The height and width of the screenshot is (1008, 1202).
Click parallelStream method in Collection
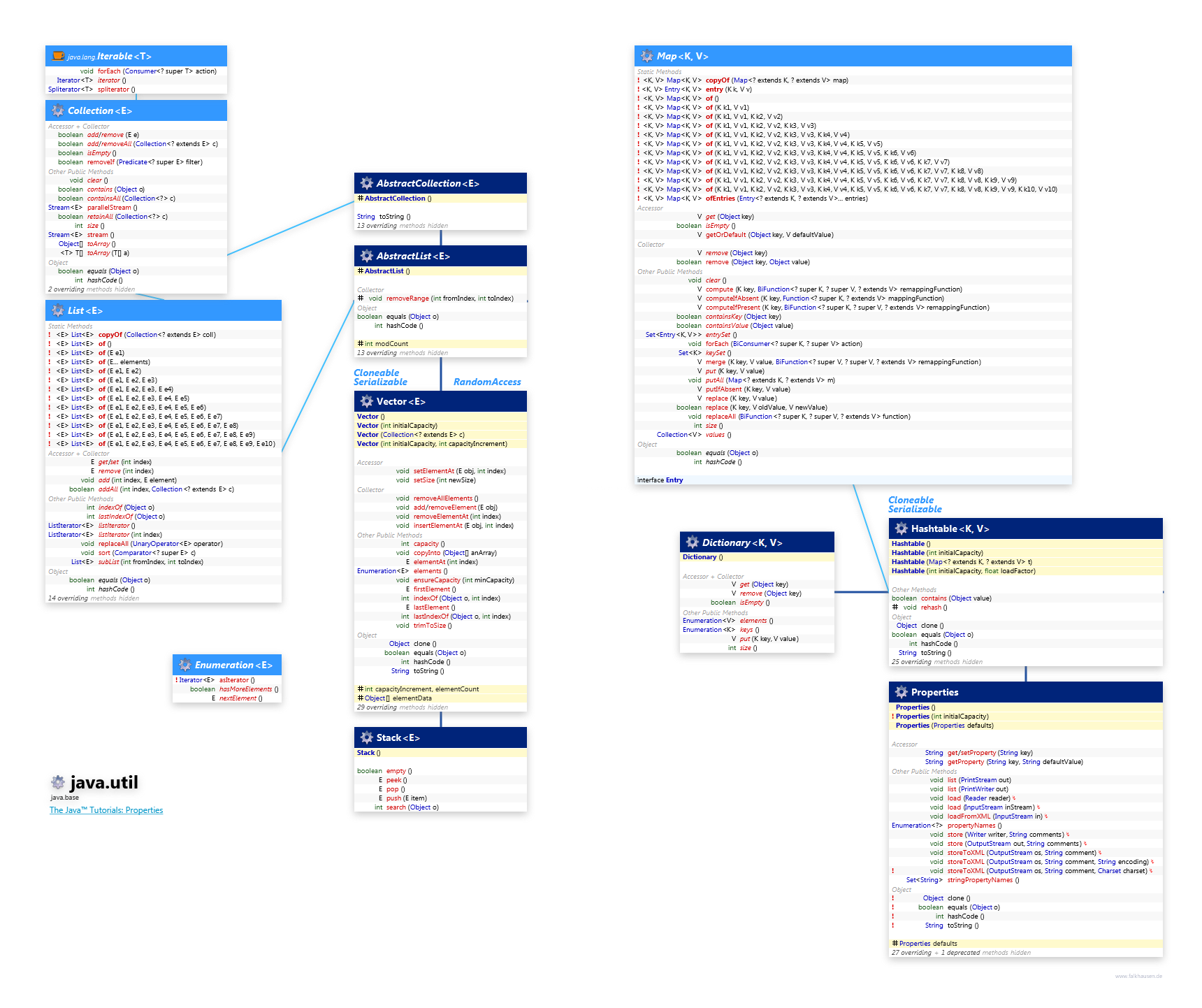click(x=109, y=208)
